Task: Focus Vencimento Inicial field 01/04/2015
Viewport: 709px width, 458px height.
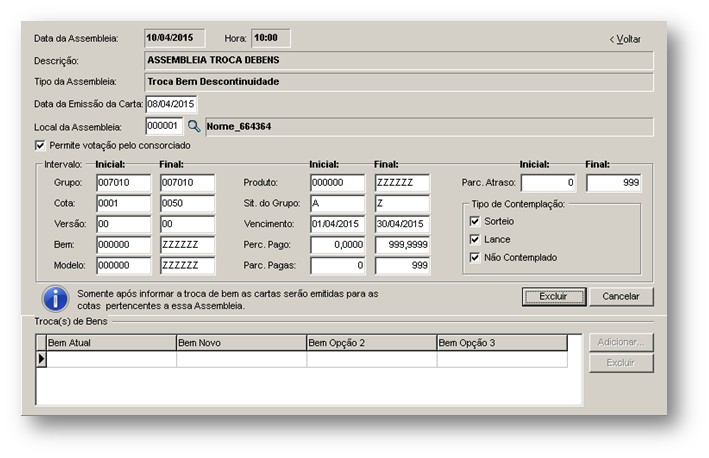Action: (337, 224)
